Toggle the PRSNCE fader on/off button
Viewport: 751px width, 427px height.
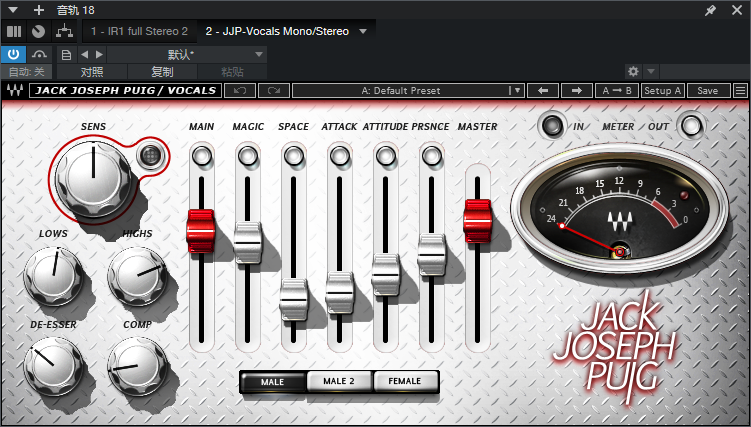click(432, 156)
